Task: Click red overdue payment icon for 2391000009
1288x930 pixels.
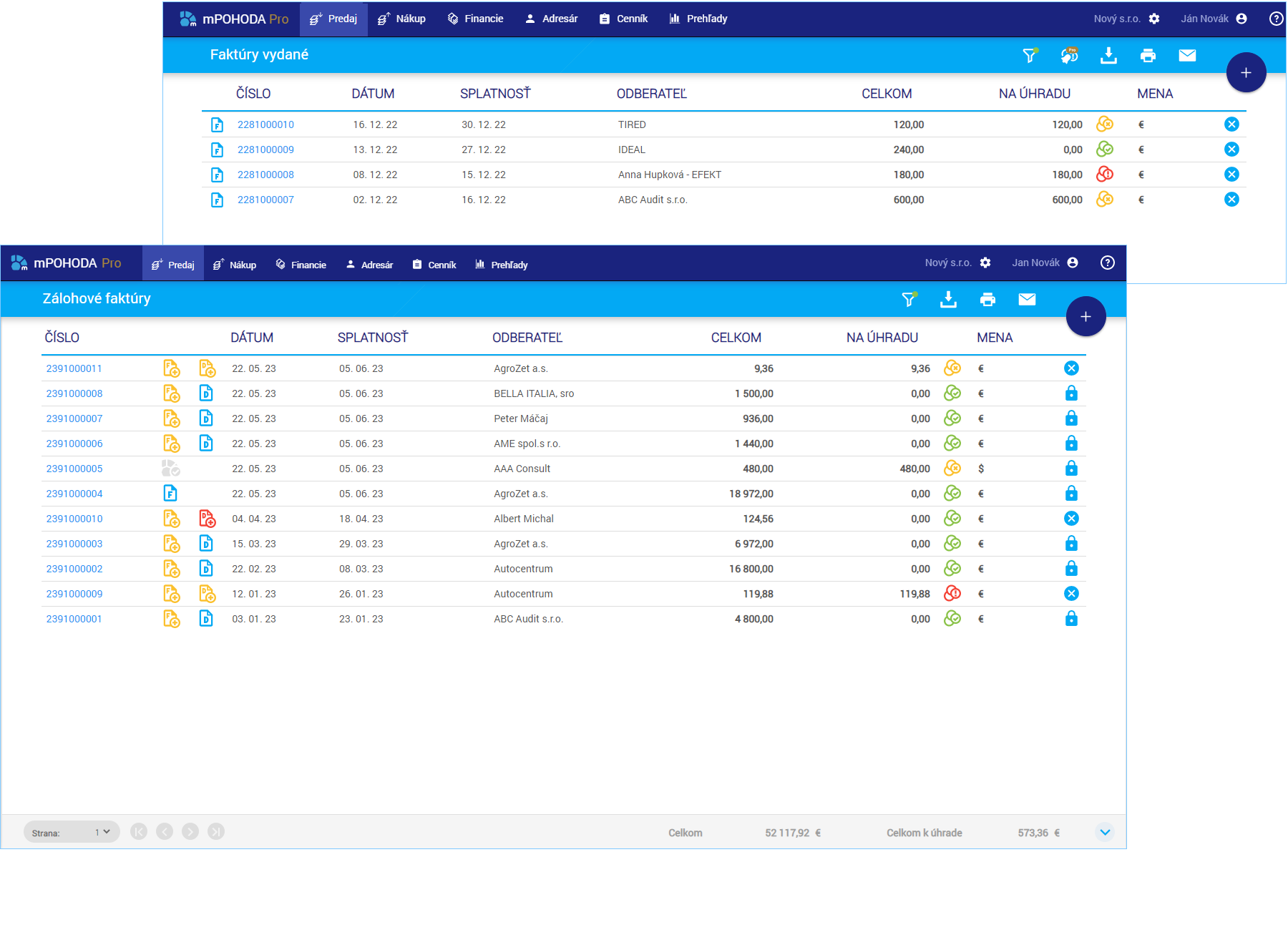Action: (x=952, y=593)
